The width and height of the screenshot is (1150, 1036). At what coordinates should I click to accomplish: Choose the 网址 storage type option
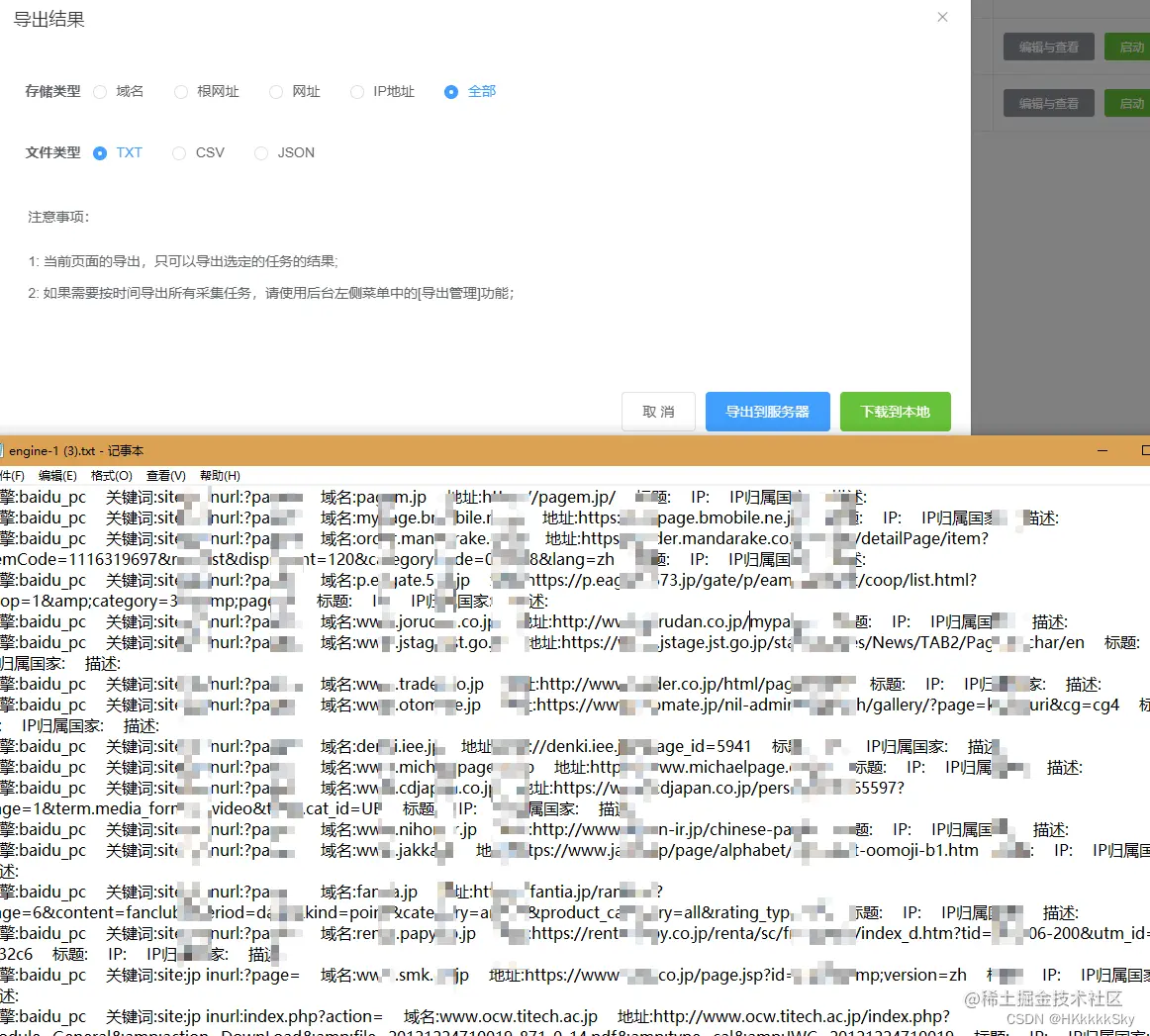pyautogui.click(x=276, y=92)
